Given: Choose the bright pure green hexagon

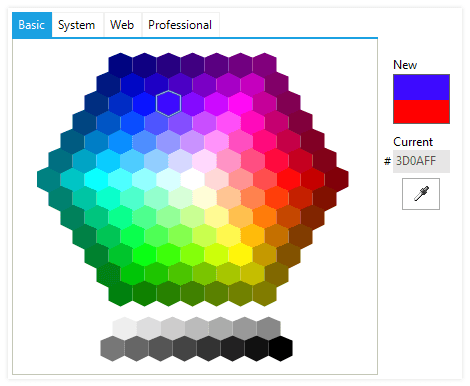Looking at the screenshot, I should click(x=145, y=255).
